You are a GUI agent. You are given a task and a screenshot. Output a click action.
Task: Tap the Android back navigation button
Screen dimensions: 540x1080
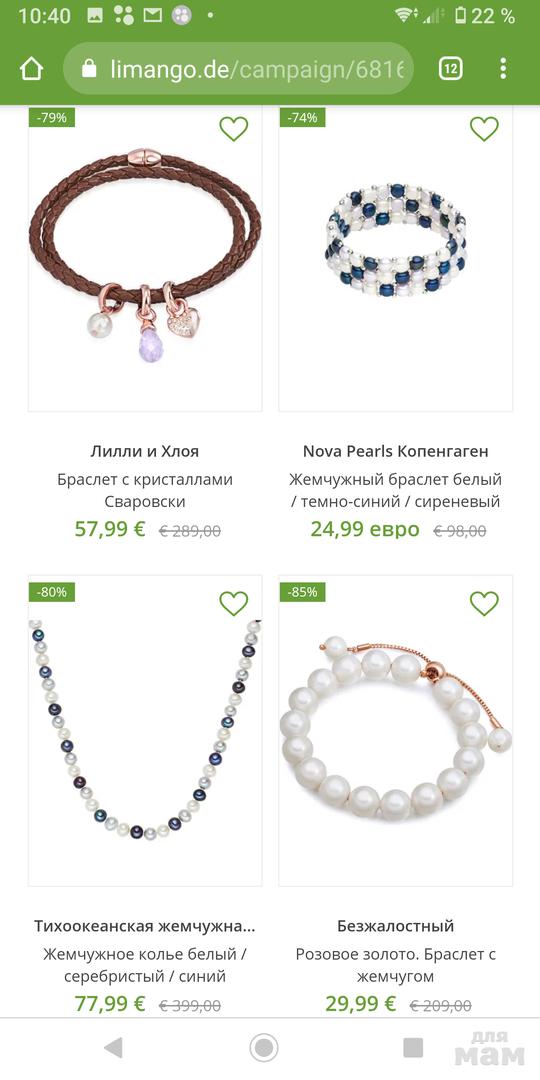coord(113,1048)
